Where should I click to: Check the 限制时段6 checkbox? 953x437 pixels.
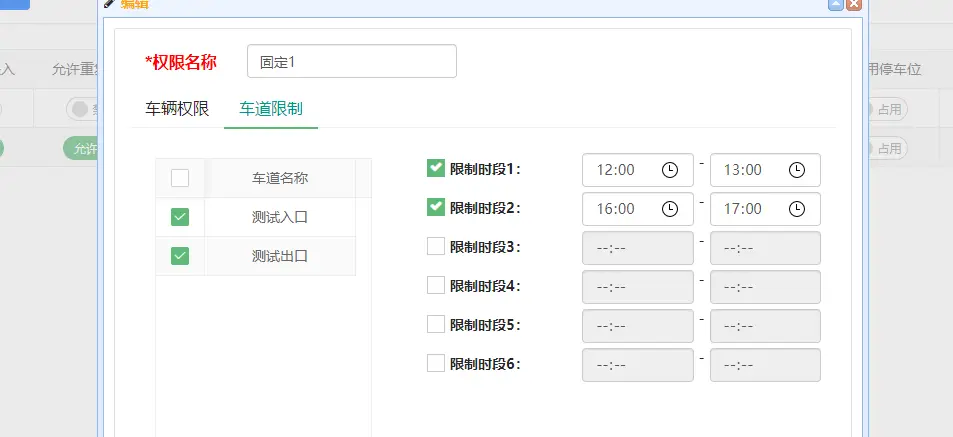tap(435, 363)
